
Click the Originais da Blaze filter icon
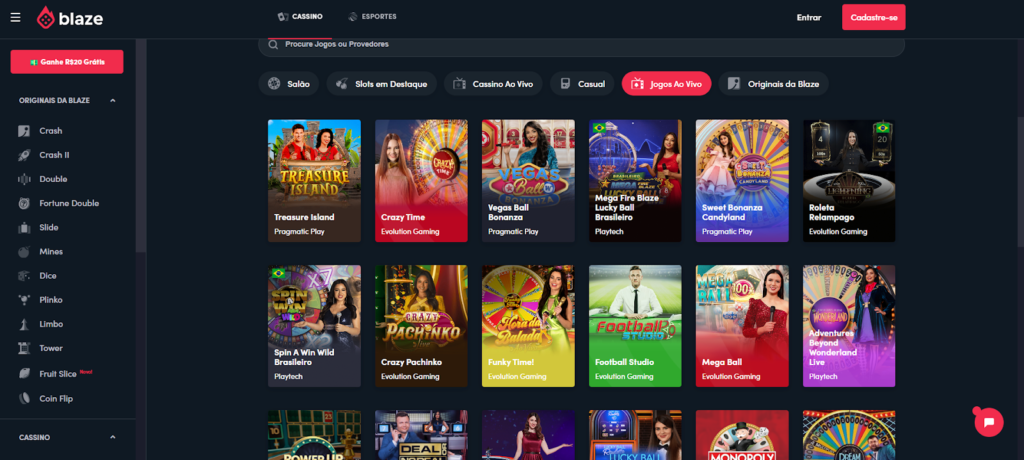734,84
